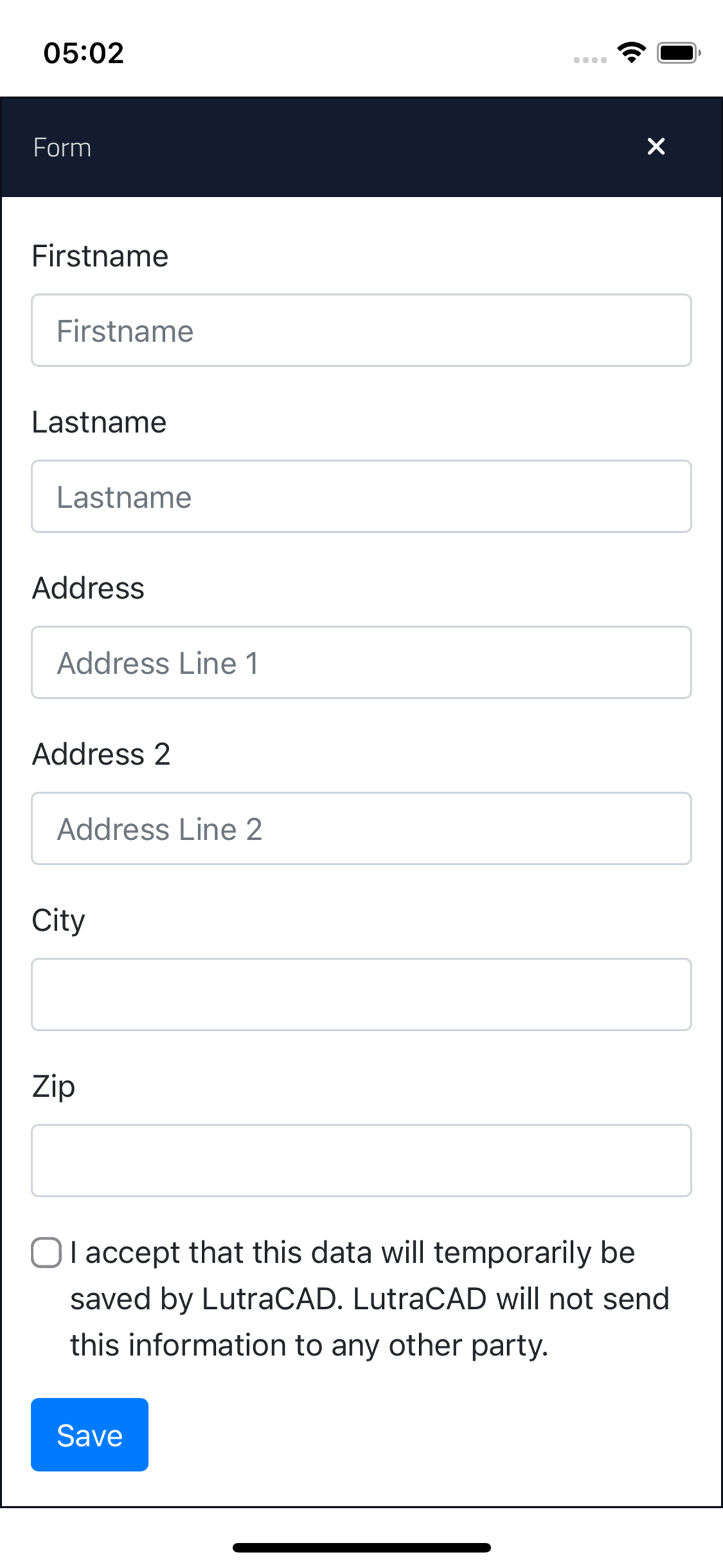Viewport: 723px width, 1568px height.
Task: Select the Address Line 1 field
Action: (x=361, y=662)
